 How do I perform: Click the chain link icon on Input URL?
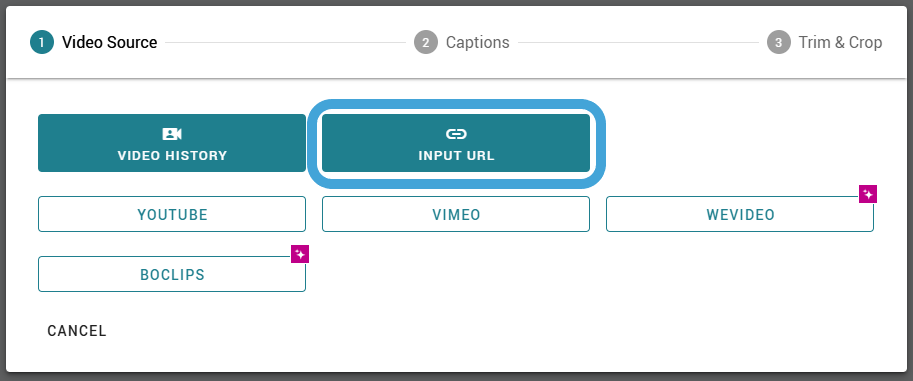click(x=456, y=135)
